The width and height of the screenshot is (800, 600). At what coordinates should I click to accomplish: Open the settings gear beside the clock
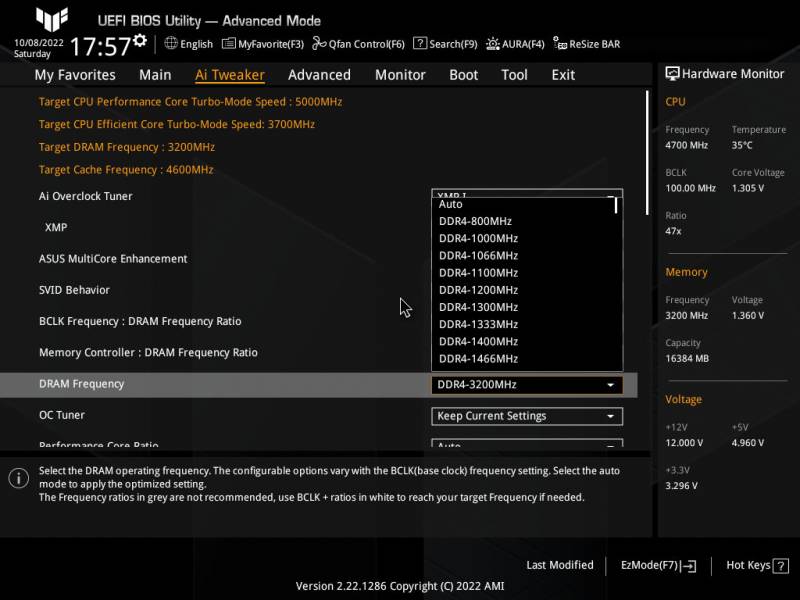point(140,40)
